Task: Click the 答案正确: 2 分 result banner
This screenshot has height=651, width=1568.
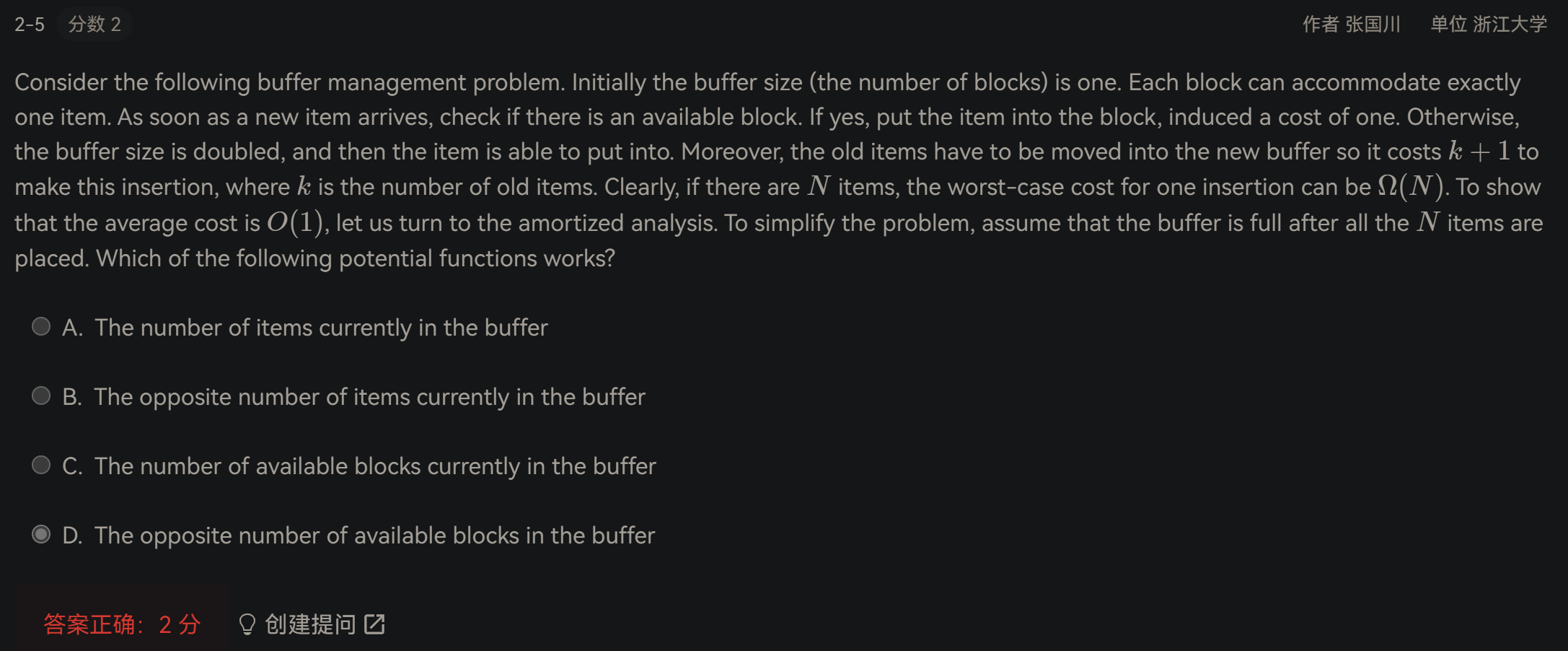Action: [x=122, y=624]
